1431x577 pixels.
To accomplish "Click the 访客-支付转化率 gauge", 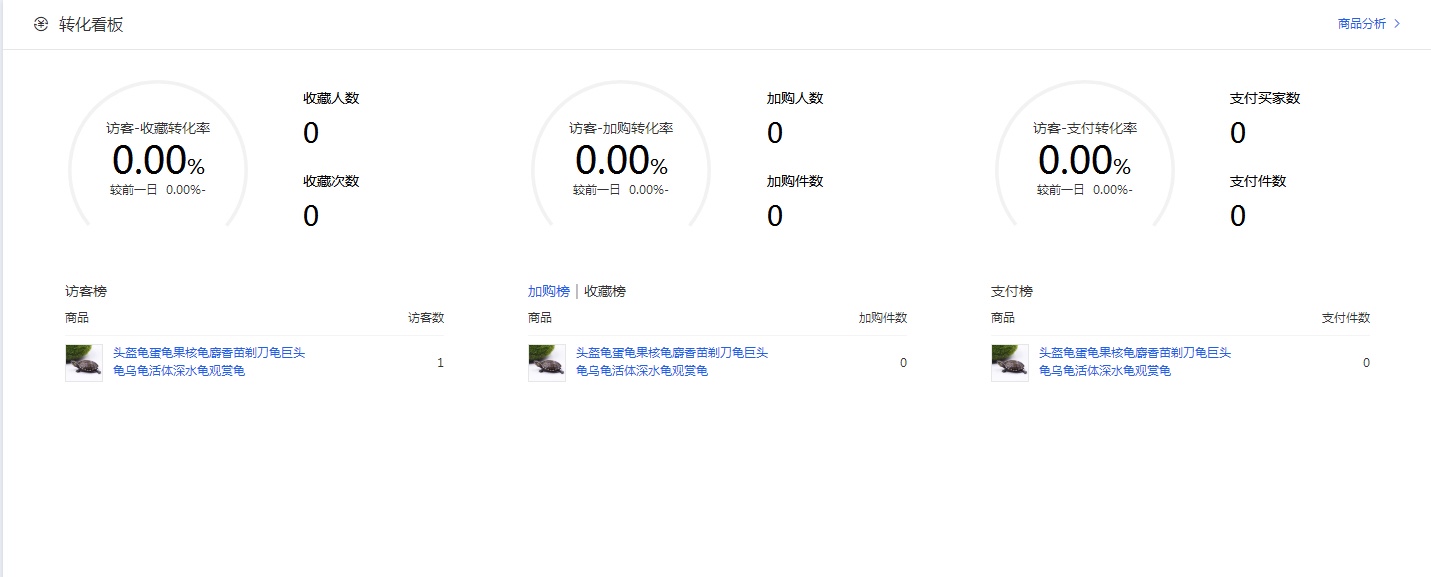I will tap(1084, 158).
